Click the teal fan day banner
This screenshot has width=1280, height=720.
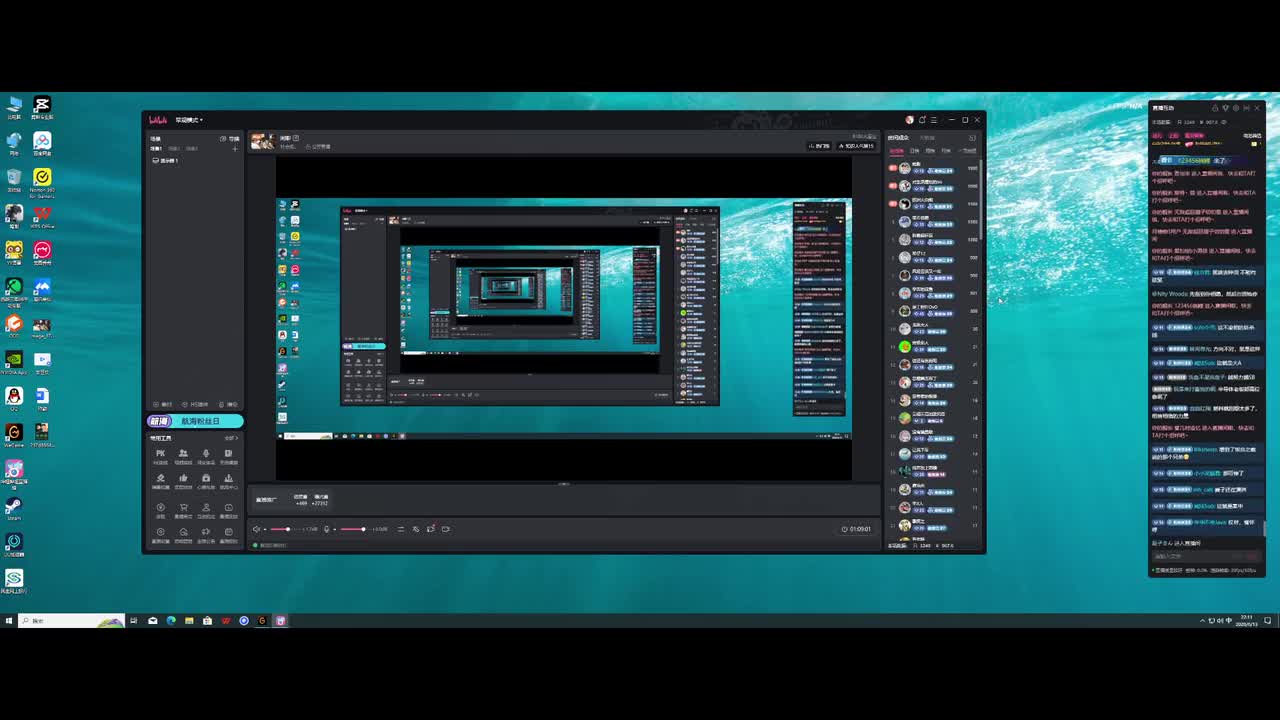pyautogui.click(x=195, y=421)
